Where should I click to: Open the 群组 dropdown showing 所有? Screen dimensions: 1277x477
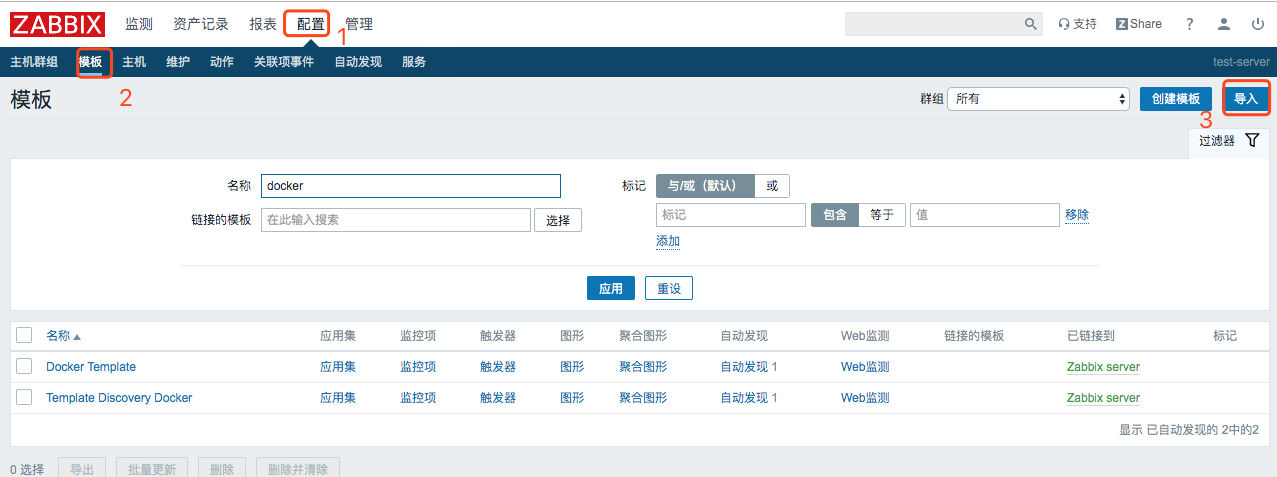pyautogui.click(x=1038, y=99)
